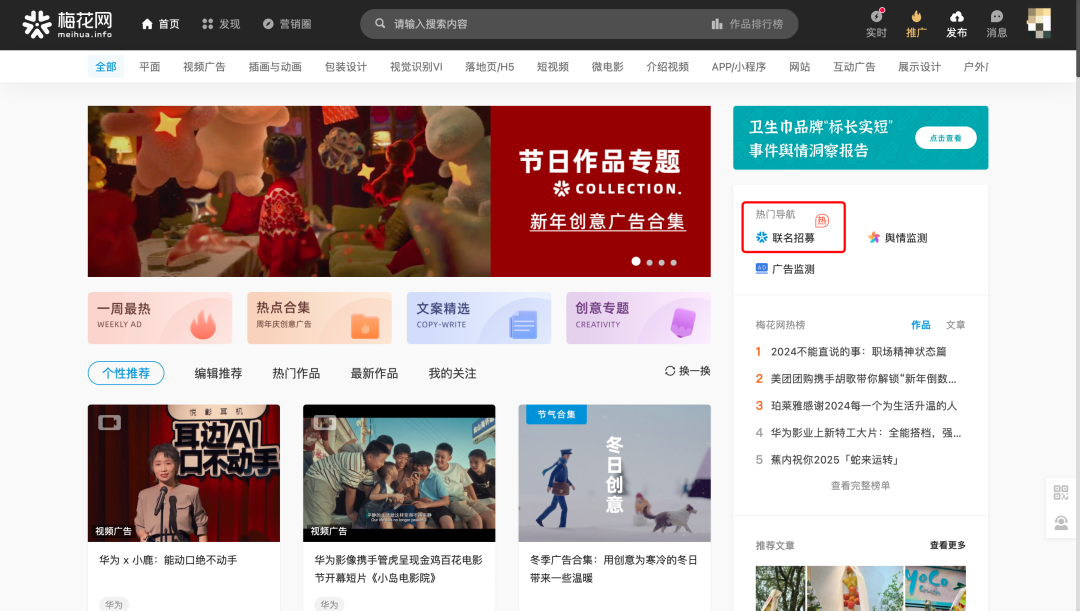The width and height of the screenshot is (1080, 611).
Task: Click 点击查看 button on report banner
Action: pyautogui.click(x=945, y=138)
